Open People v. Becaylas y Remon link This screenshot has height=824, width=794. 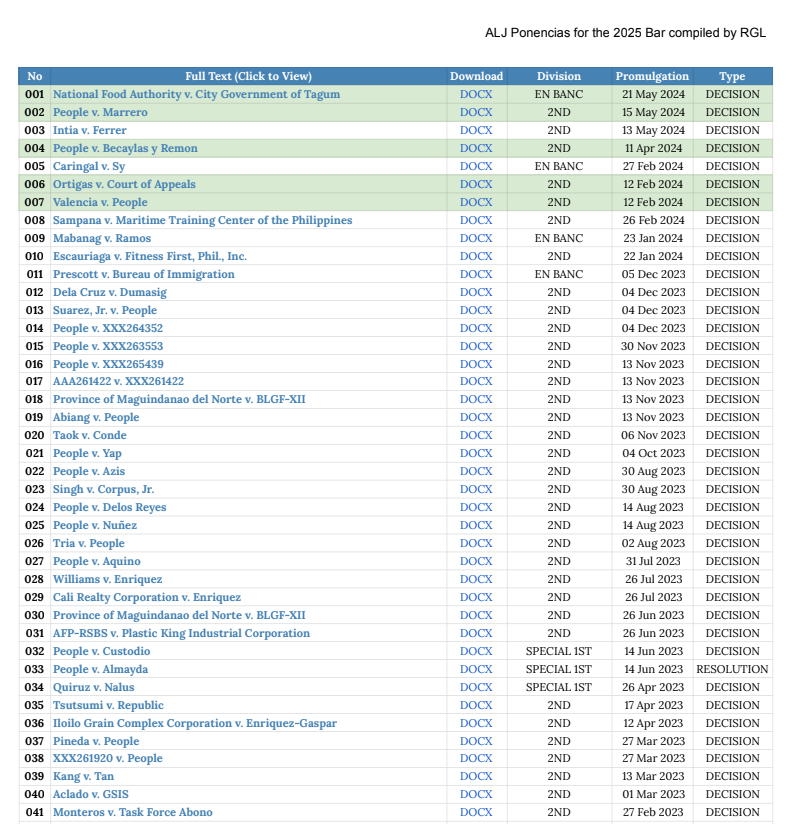[125, 148]
